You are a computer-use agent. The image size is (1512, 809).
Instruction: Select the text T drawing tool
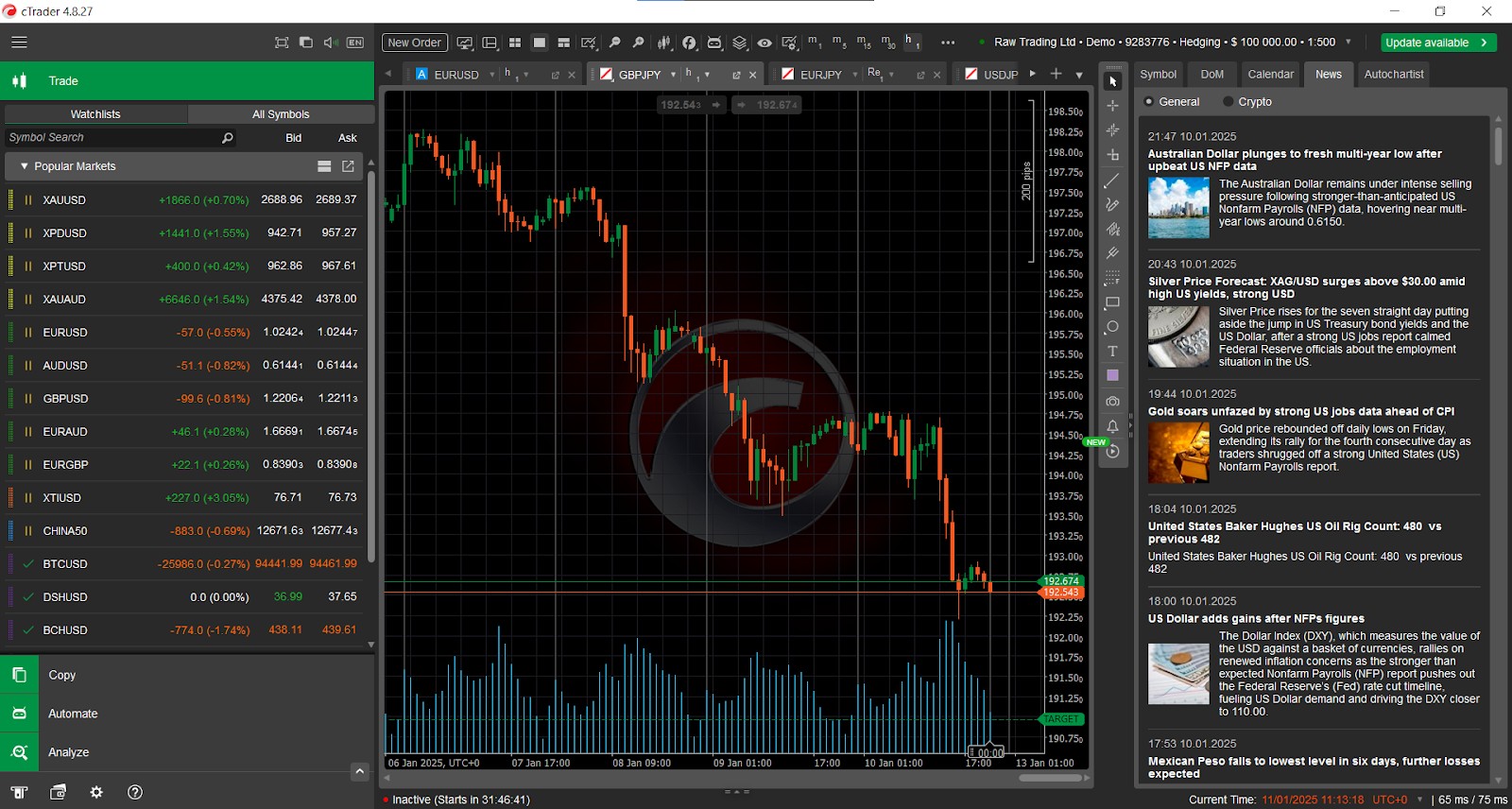(1112, 352)
